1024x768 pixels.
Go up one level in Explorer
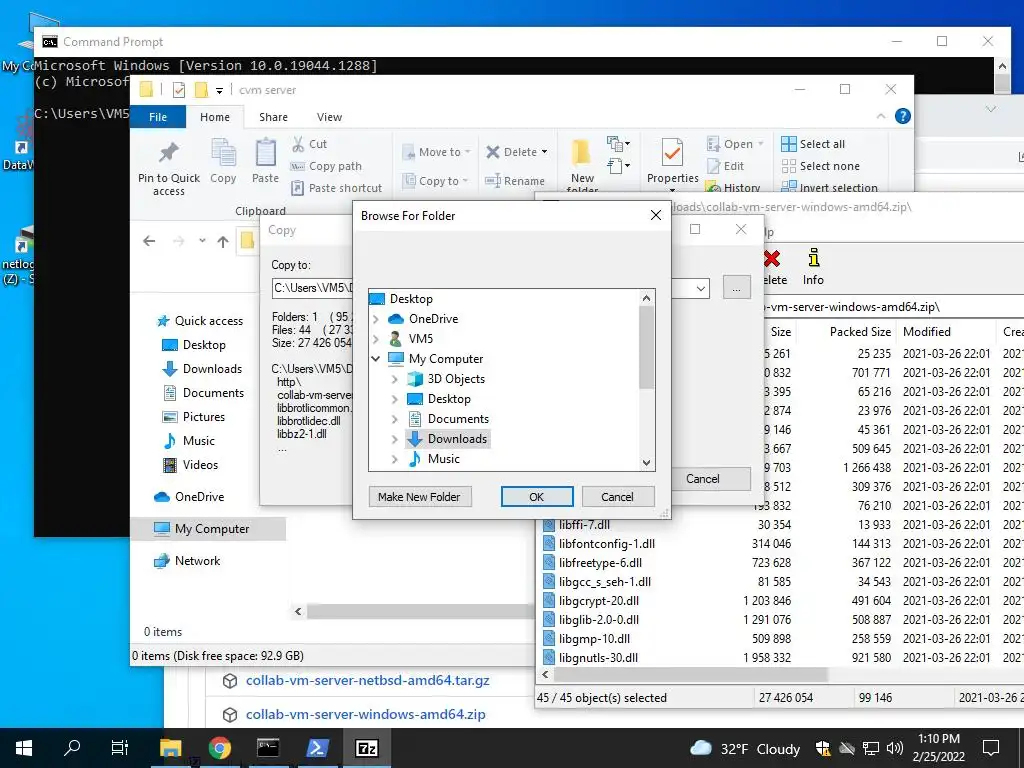tap(223, 241)
